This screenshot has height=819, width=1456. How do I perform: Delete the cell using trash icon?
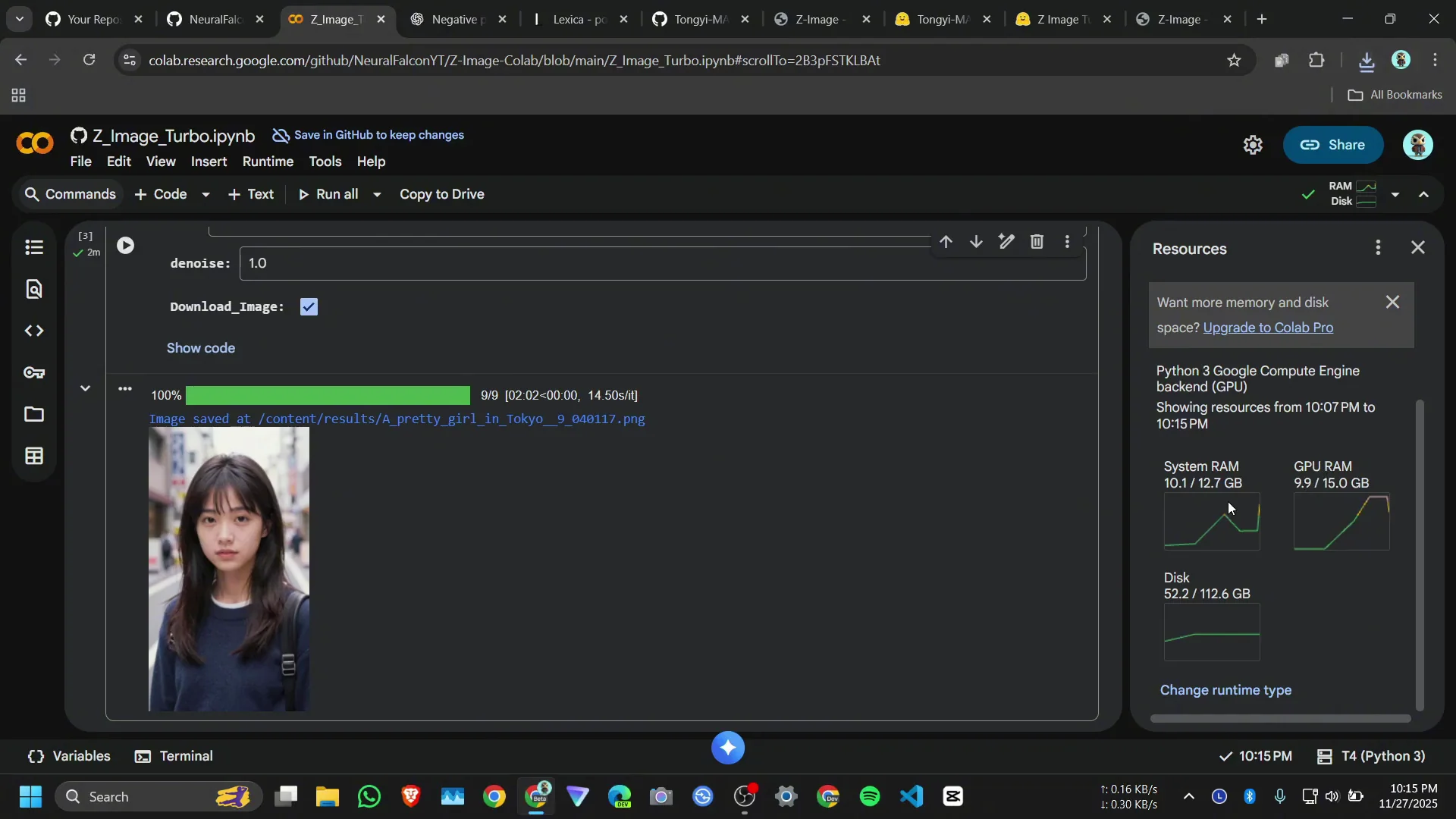pyautogui.click(x=1037, y=242)
